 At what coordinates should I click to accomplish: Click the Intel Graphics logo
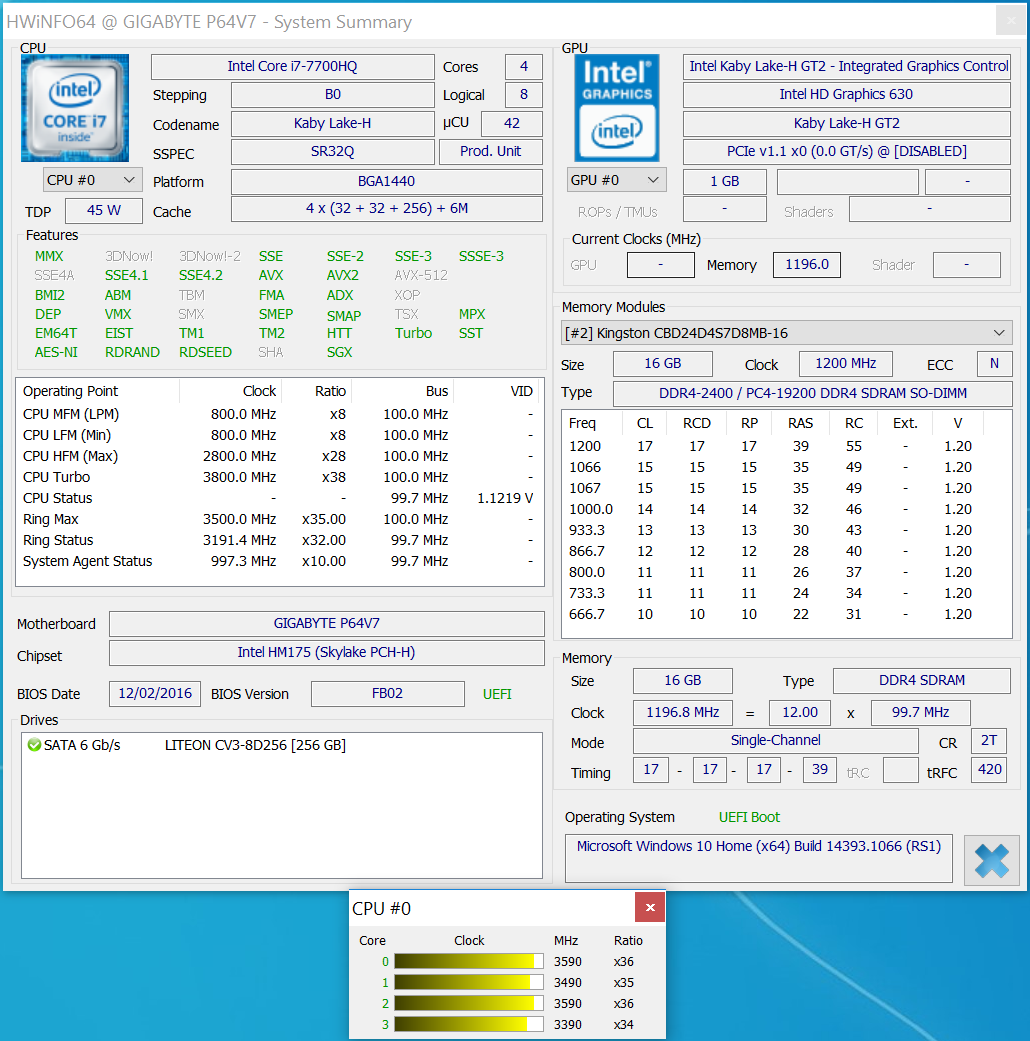click(x=617, y=108)
